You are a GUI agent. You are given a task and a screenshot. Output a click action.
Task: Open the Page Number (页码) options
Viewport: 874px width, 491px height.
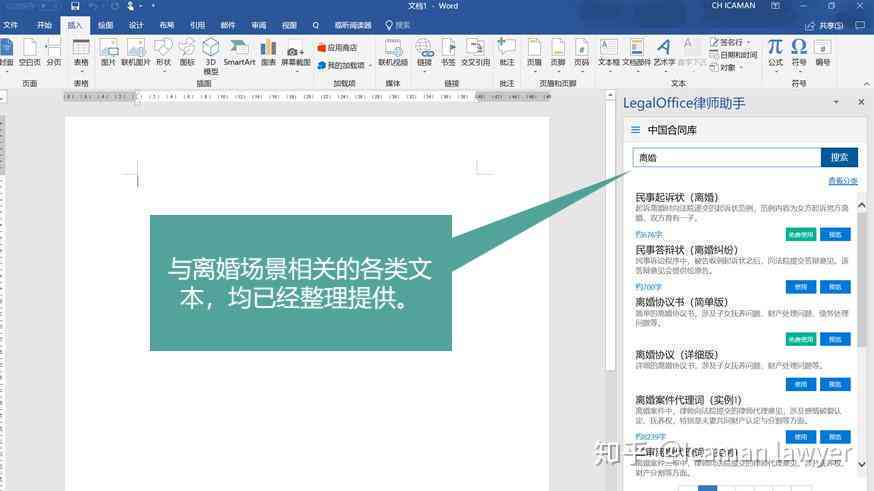581,55
